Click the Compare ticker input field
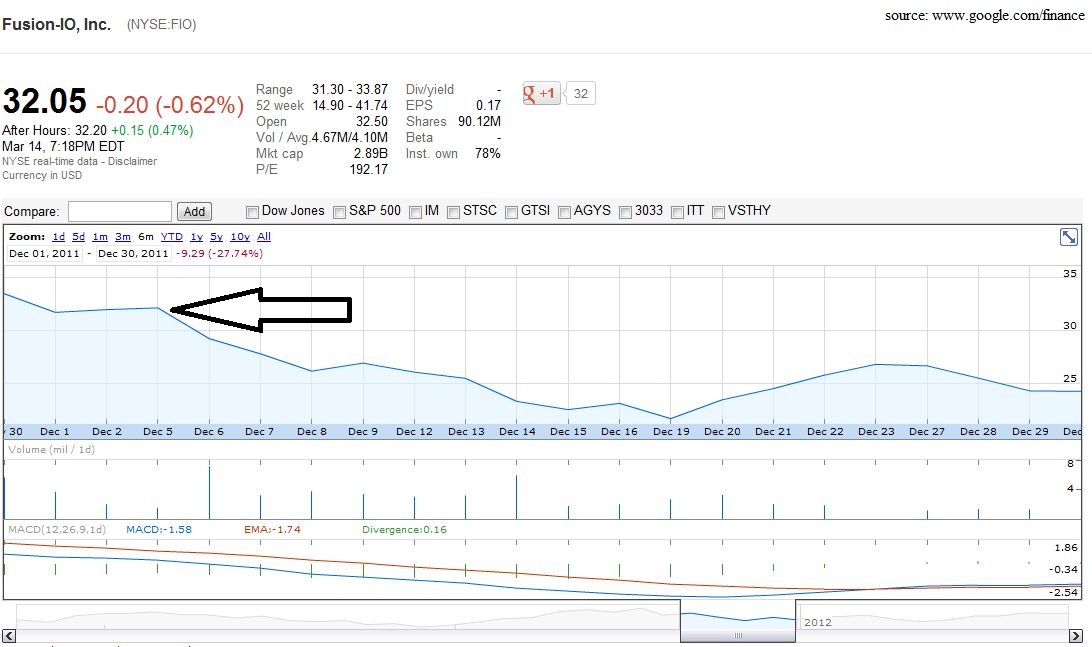Image resolution: width=1092 pixels, height=647 pixels. [120, 211]
